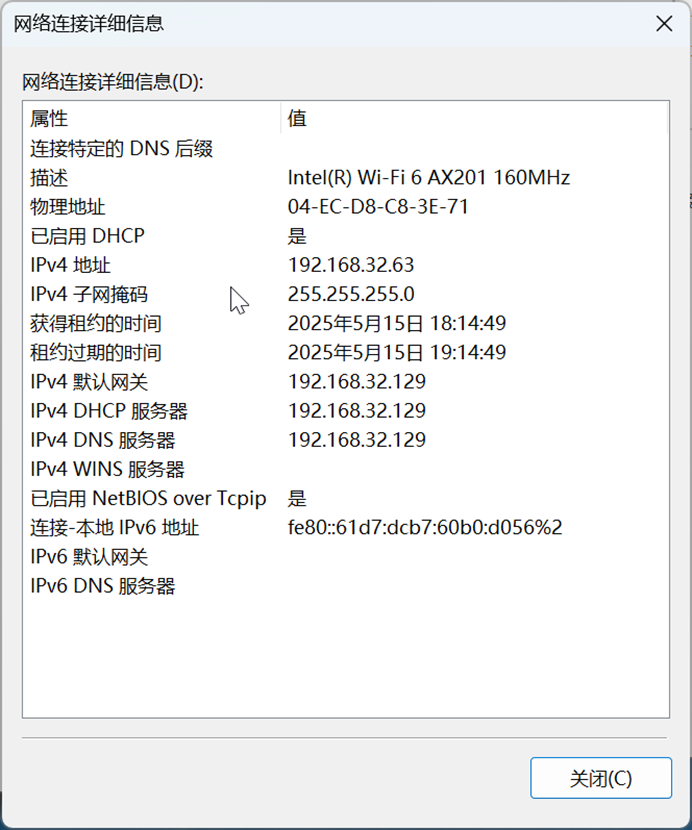
Task: Click the 关闭(C) button
Action: pyautogui.click(x=600, y=778)
